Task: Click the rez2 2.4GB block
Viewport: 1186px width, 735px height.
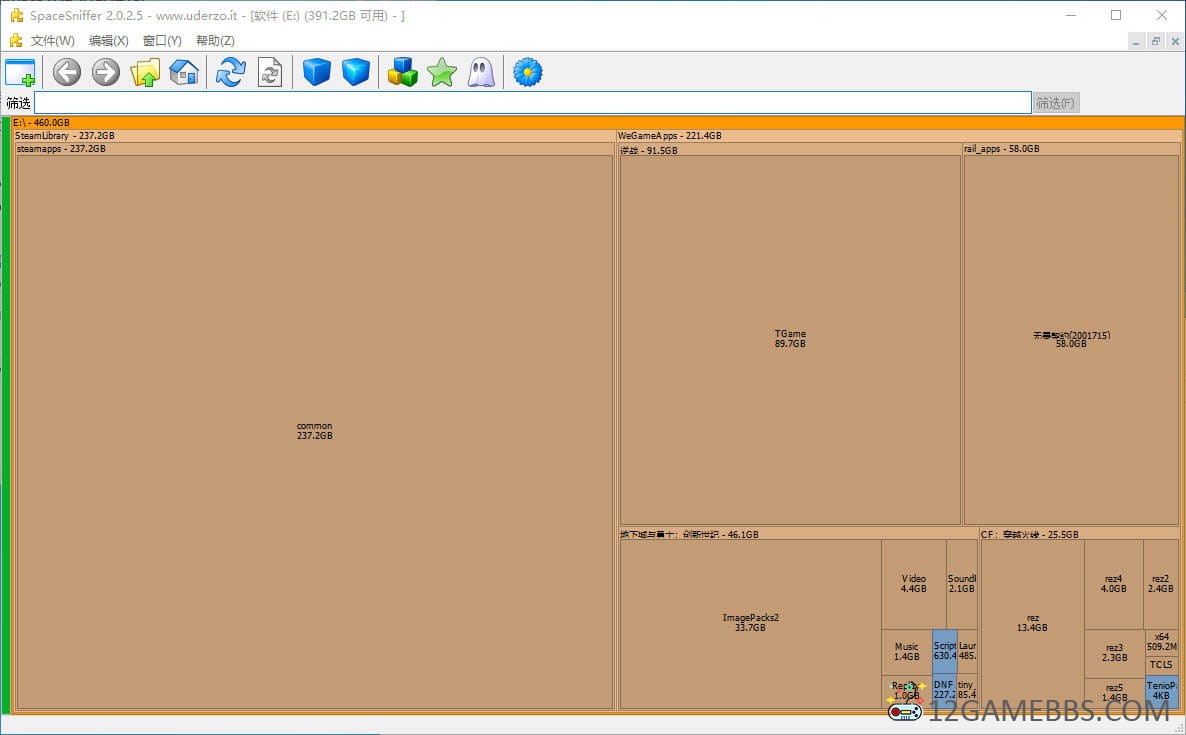Action: [1161, 585]
